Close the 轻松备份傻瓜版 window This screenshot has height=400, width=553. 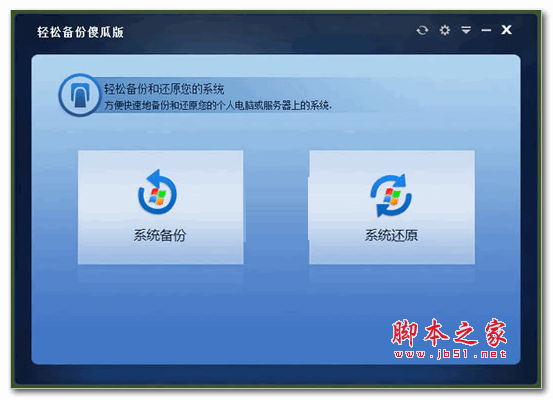506,30
